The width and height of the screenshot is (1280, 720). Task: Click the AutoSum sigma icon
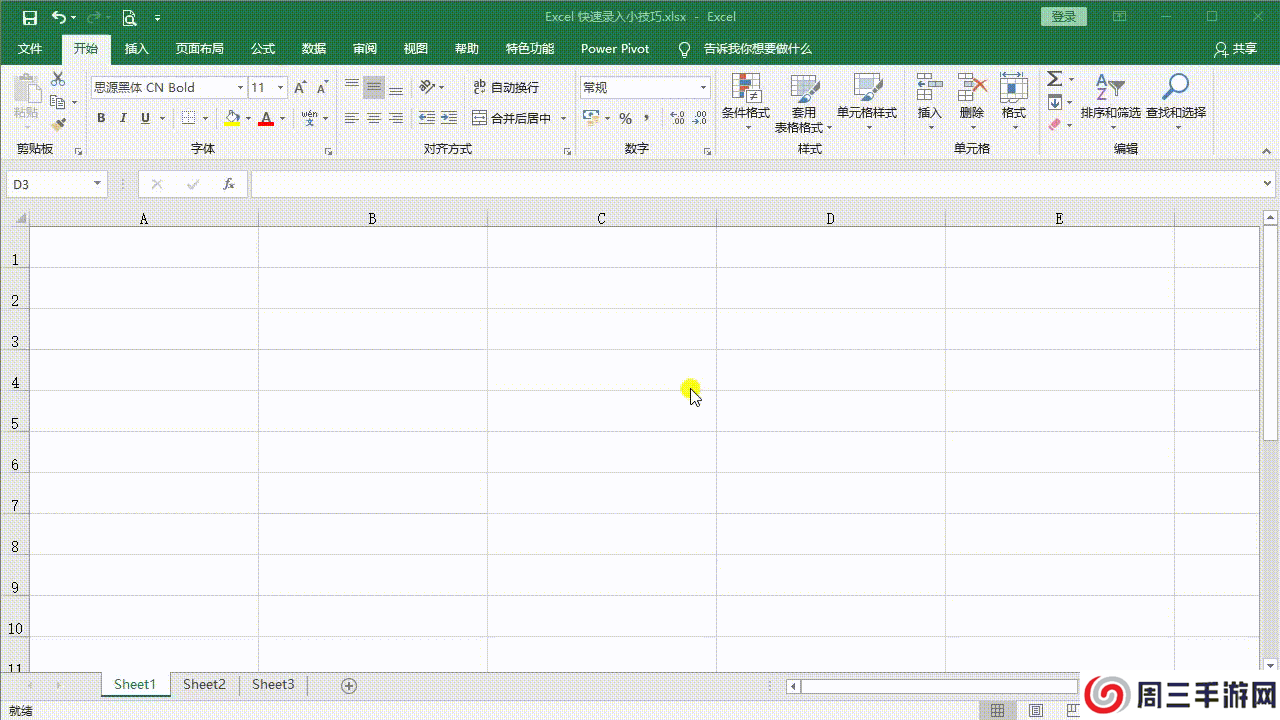(1054, 79)
